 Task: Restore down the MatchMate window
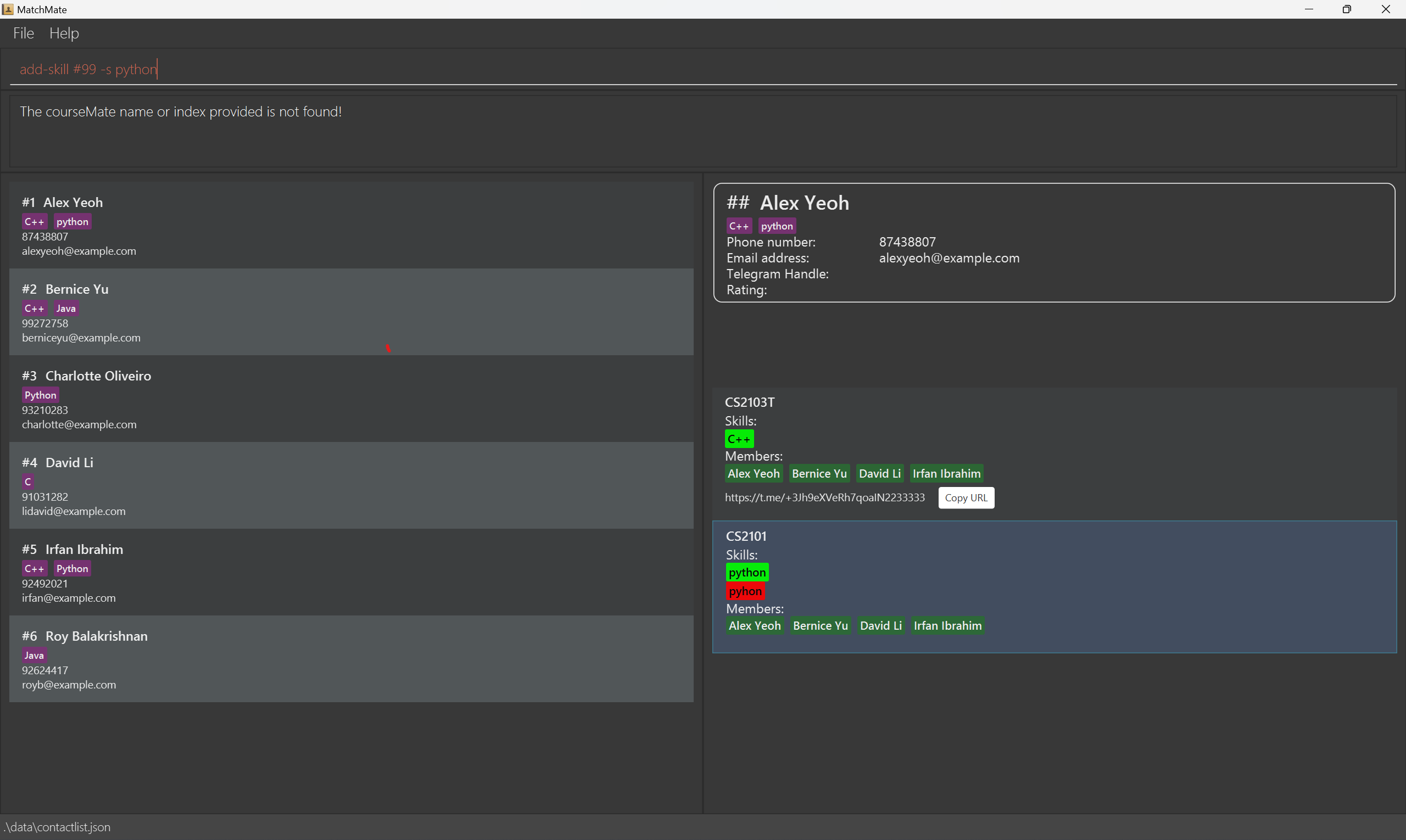pyautogui.click(x=1347, y=9)
